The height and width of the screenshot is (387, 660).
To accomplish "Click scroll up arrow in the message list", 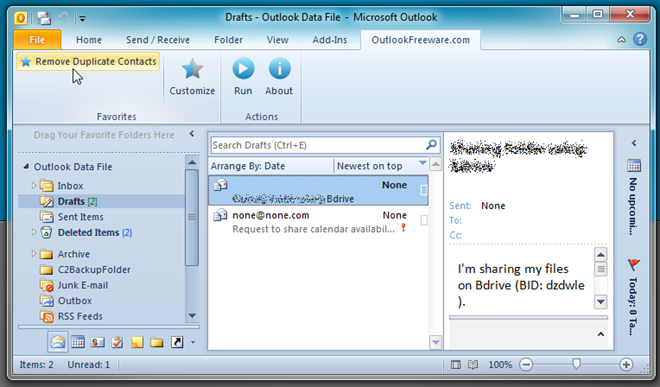I will [436, 164].
